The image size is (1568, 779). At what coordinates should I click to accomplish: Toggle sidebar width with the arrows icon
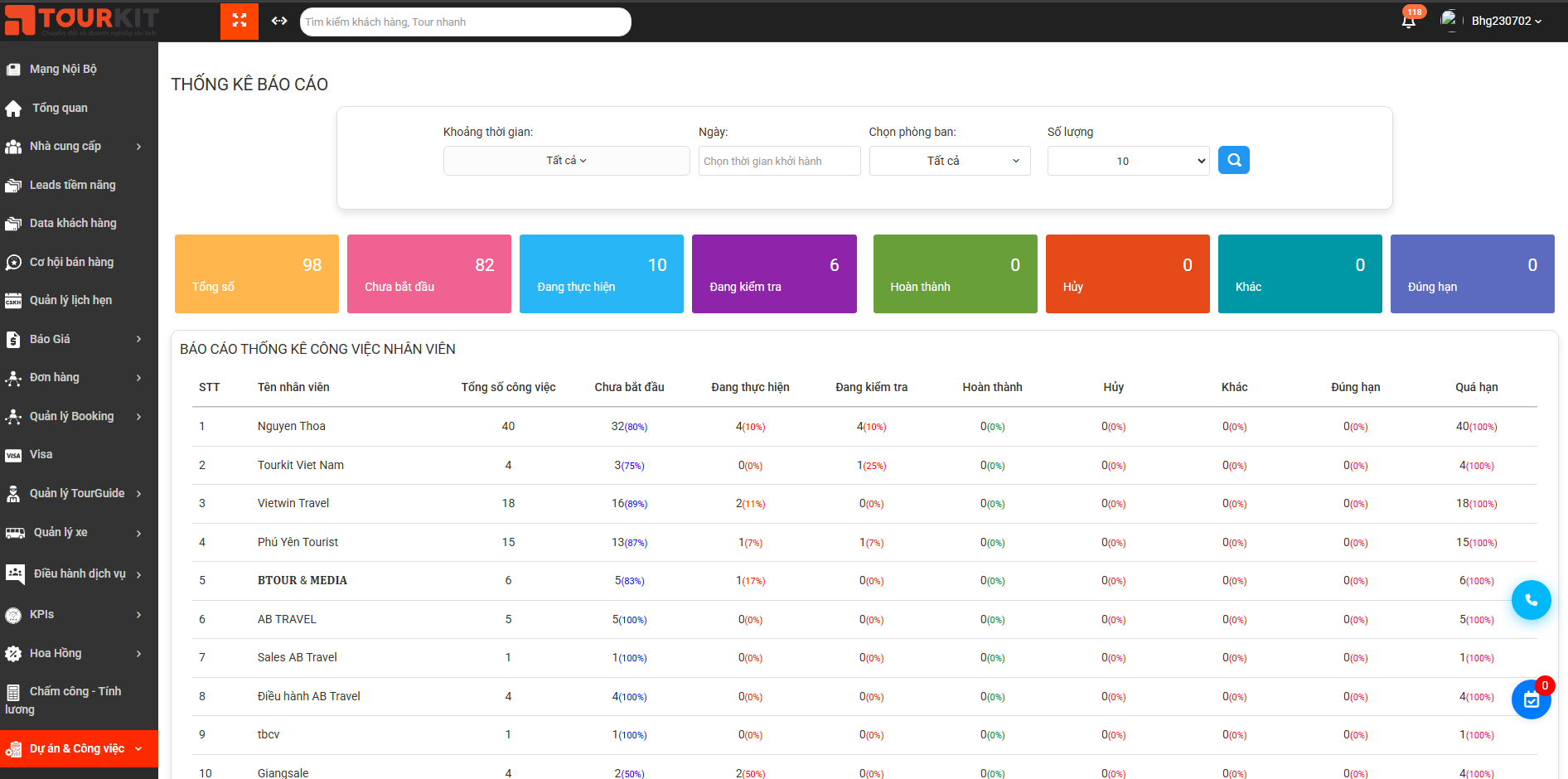(279, 21)
